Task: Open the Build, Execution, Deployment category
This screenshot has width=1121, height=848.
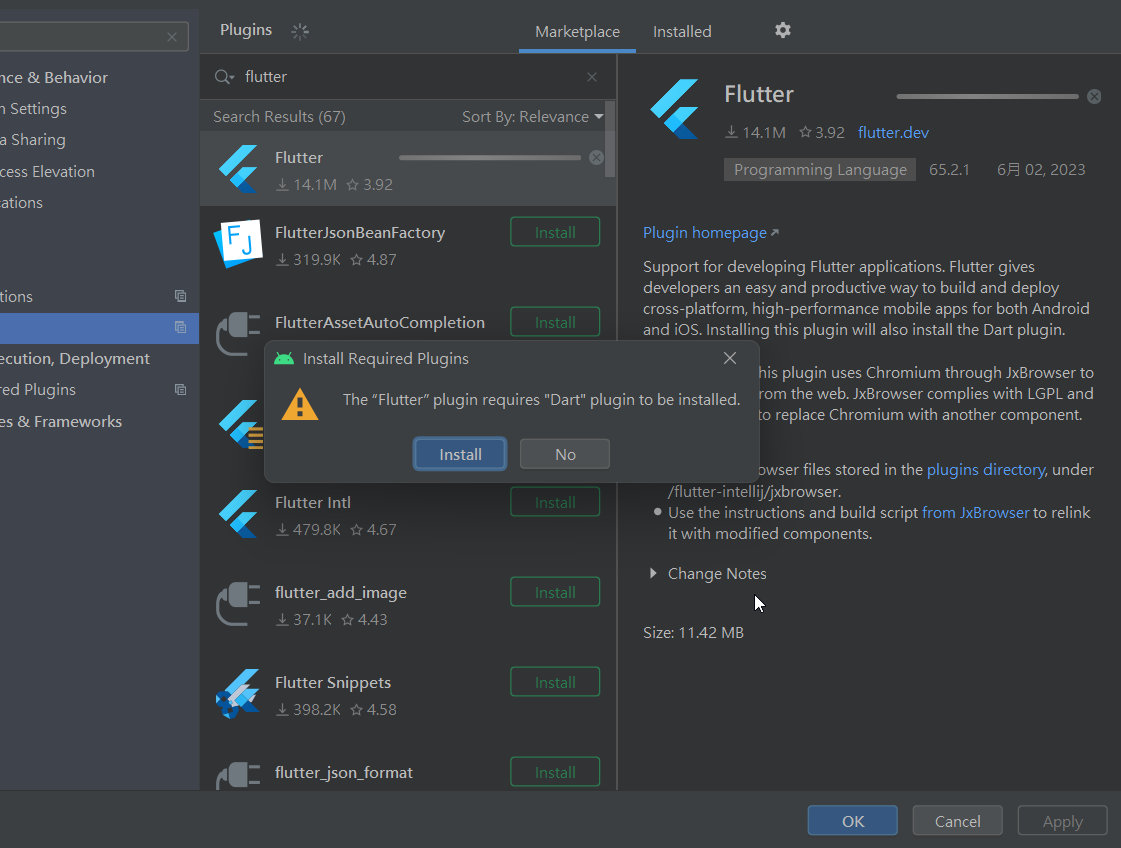Action: click(x=74, y=358)
